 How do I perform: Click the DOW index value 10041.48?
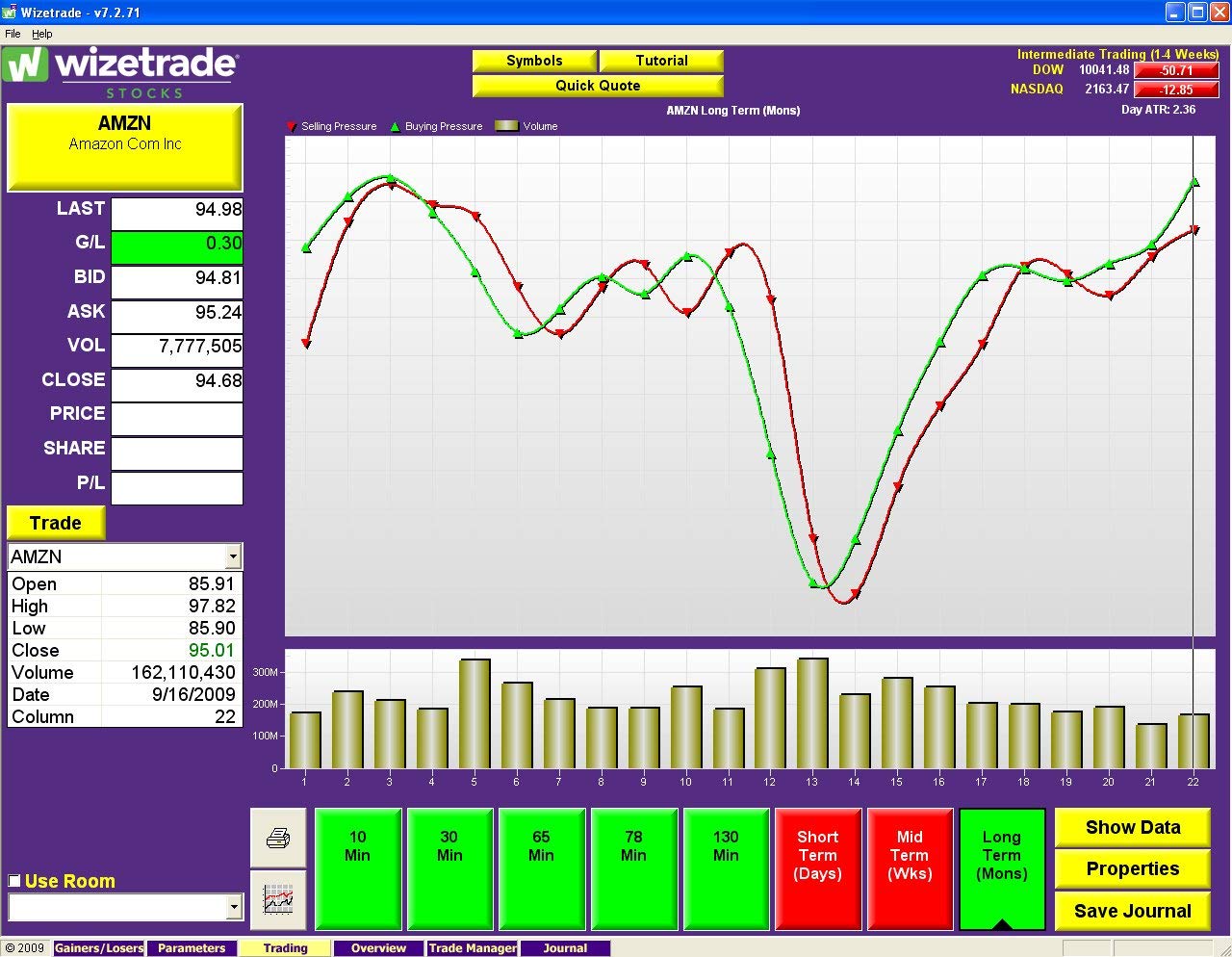[1104, 70]
